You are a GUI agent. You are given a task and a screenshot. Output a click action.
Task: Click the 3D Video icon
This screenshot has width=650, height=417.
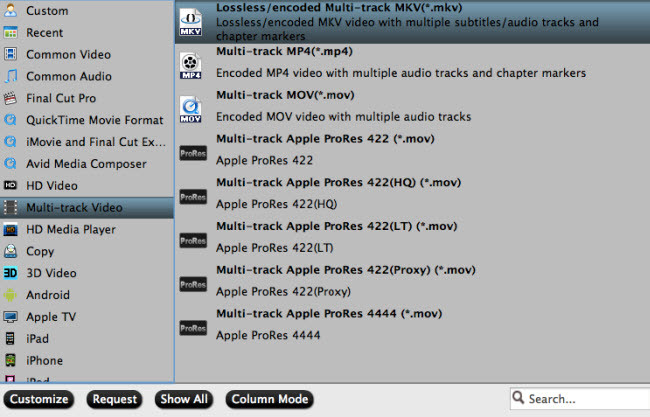click(10, 273)
